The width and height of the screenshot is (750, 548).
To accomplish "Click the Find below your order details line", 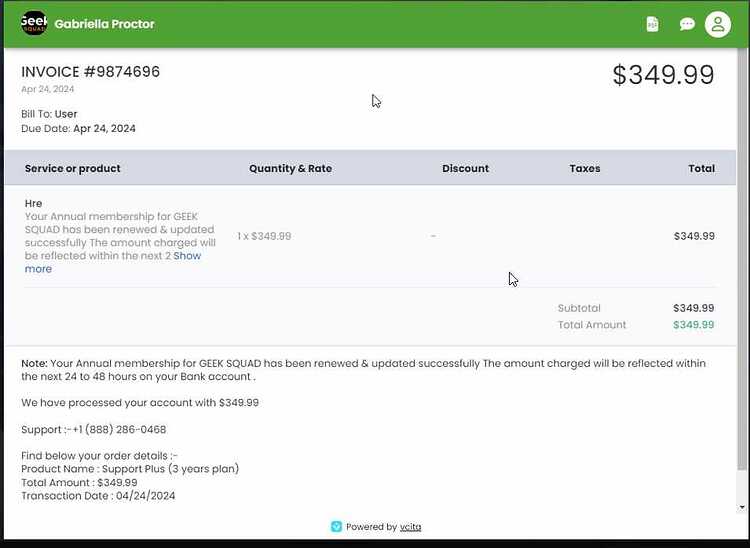I will pos(99,455).
